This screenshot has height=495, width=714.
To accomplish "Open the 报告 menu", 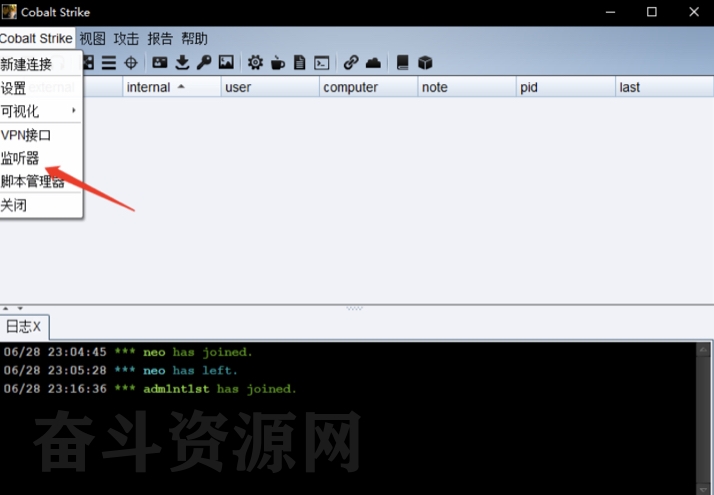I will (160, 39).
